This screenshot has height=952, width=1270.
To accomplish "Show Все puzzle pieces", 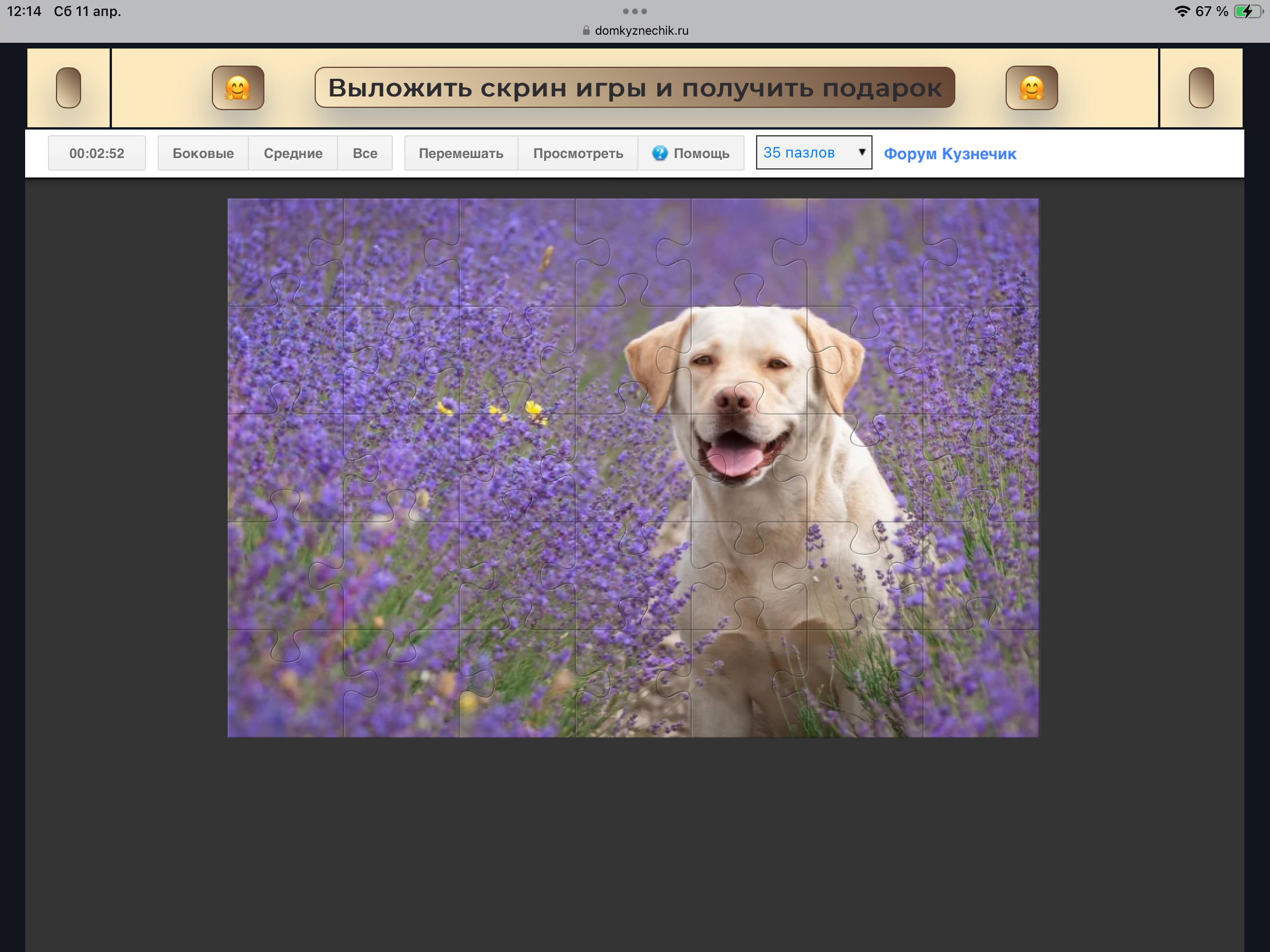I will (x=364, y=153).
